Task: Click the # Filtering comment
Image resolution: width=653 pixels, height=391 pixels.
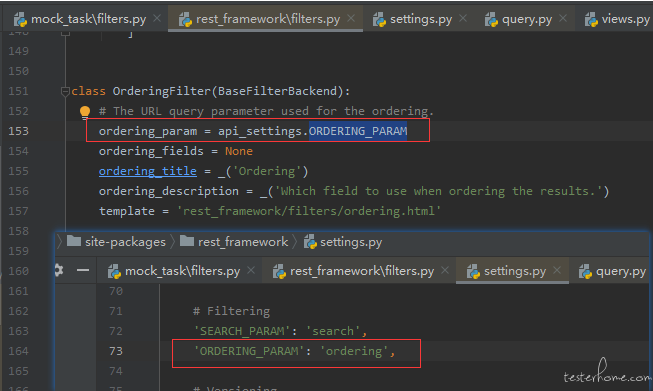Action: [x=231, y=311]
